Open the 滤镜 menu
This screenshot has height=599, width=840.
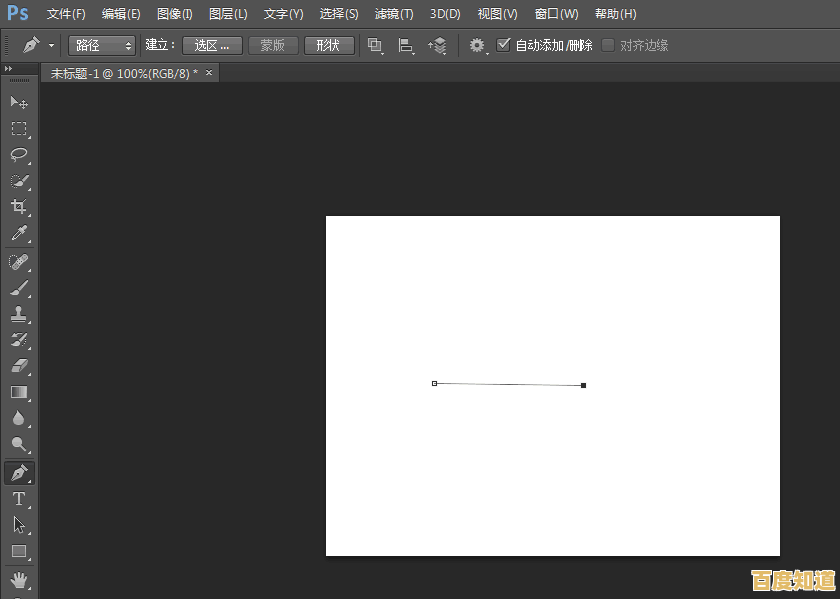(394, 14)
